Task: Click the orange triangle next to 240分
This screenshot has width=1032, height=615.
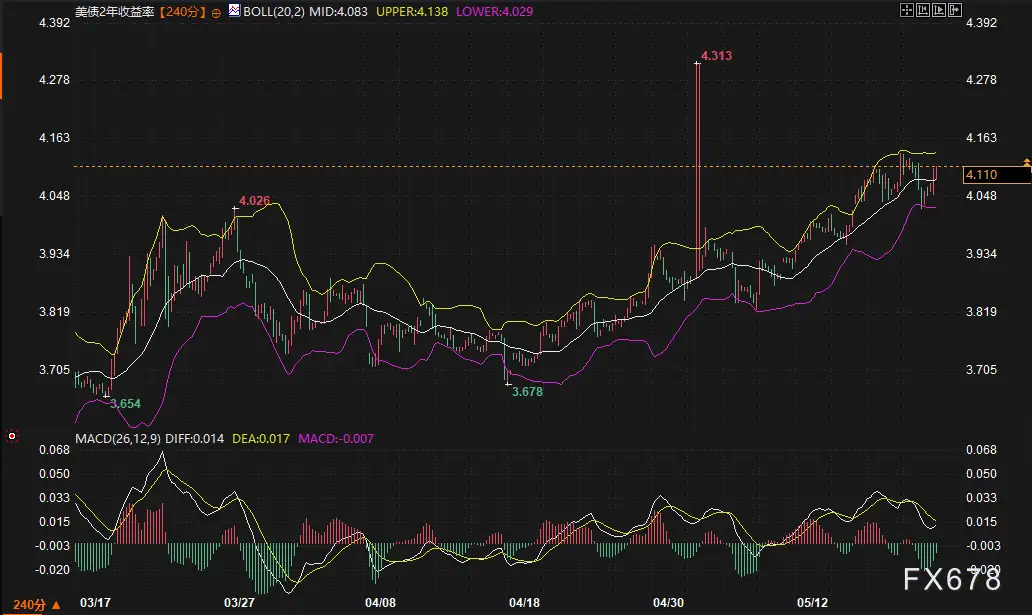Action: [56, 604]
